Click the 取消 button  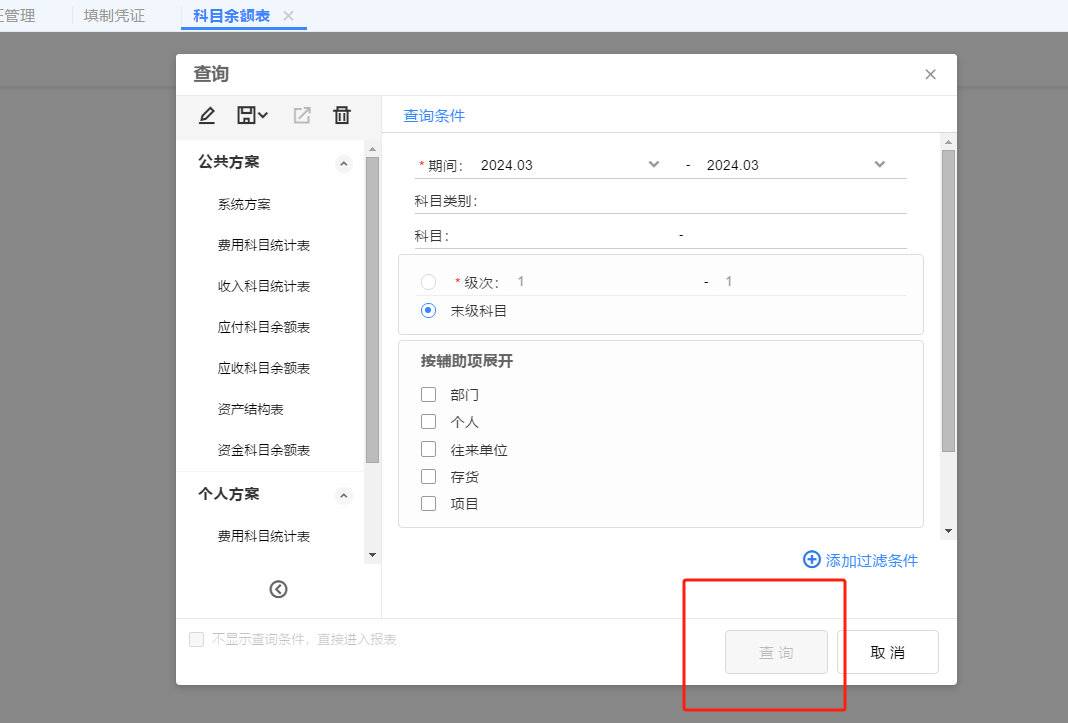tap(888, 652)
